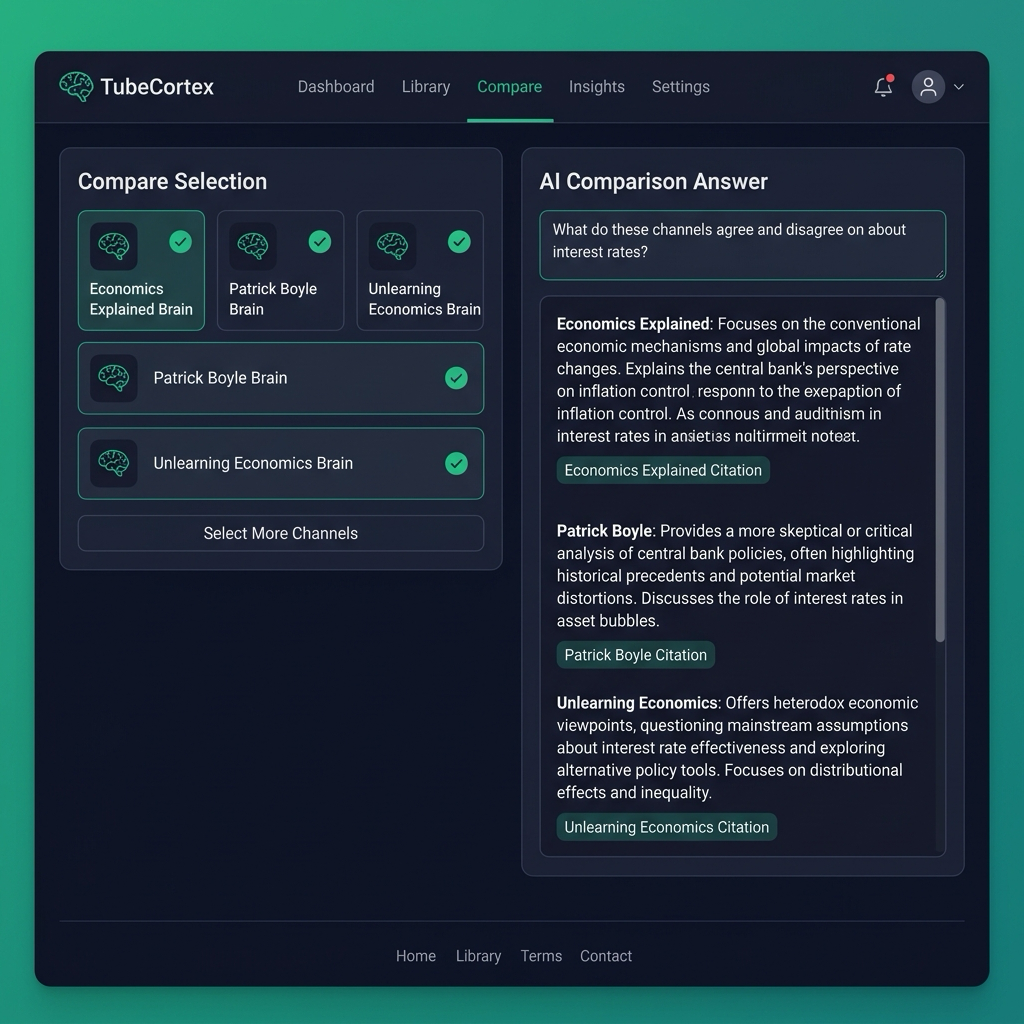
Task: Open the user profile avatar
Action: [928, 87]
